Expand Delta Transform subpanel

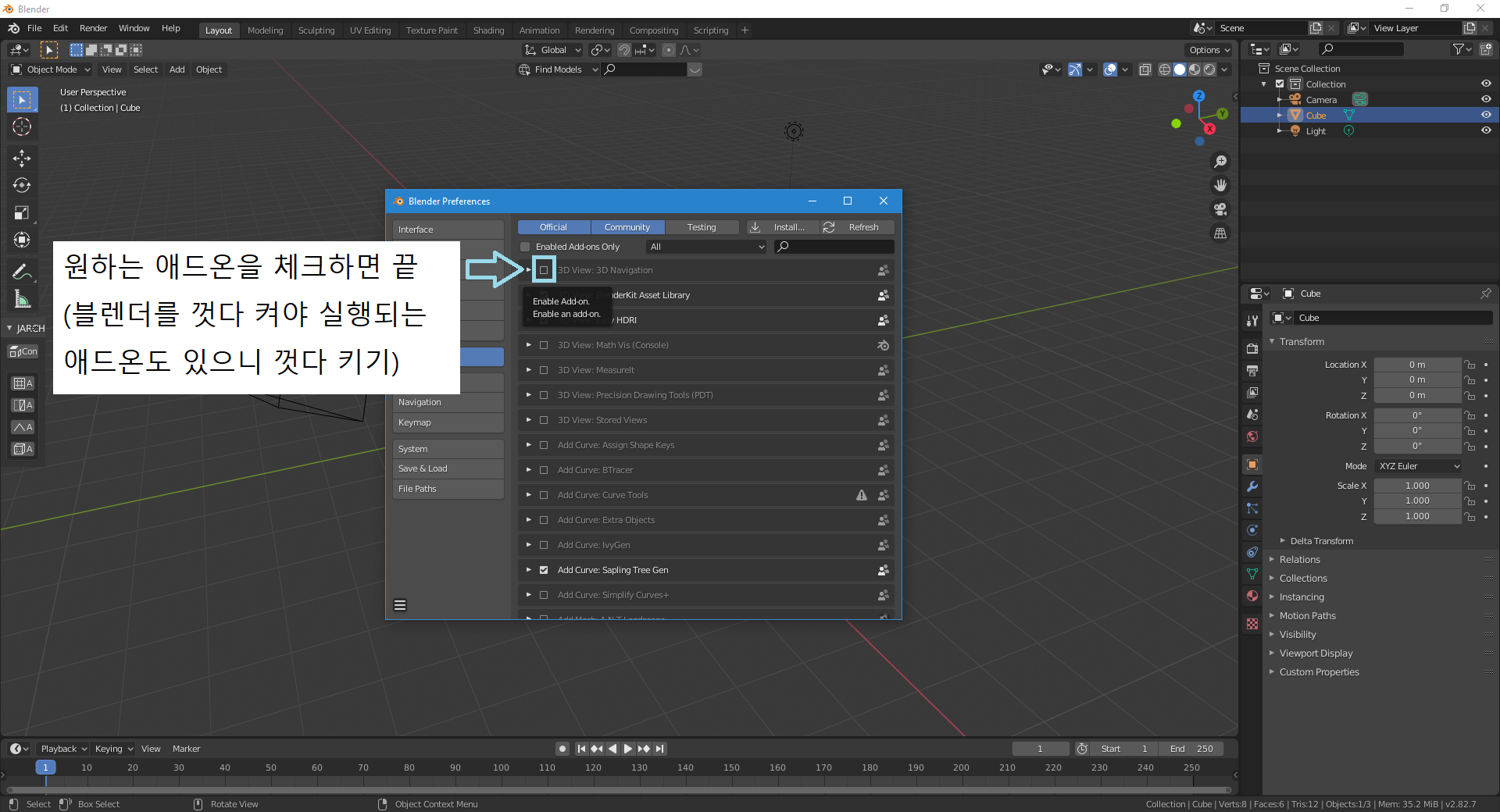tap(1321, 541)
